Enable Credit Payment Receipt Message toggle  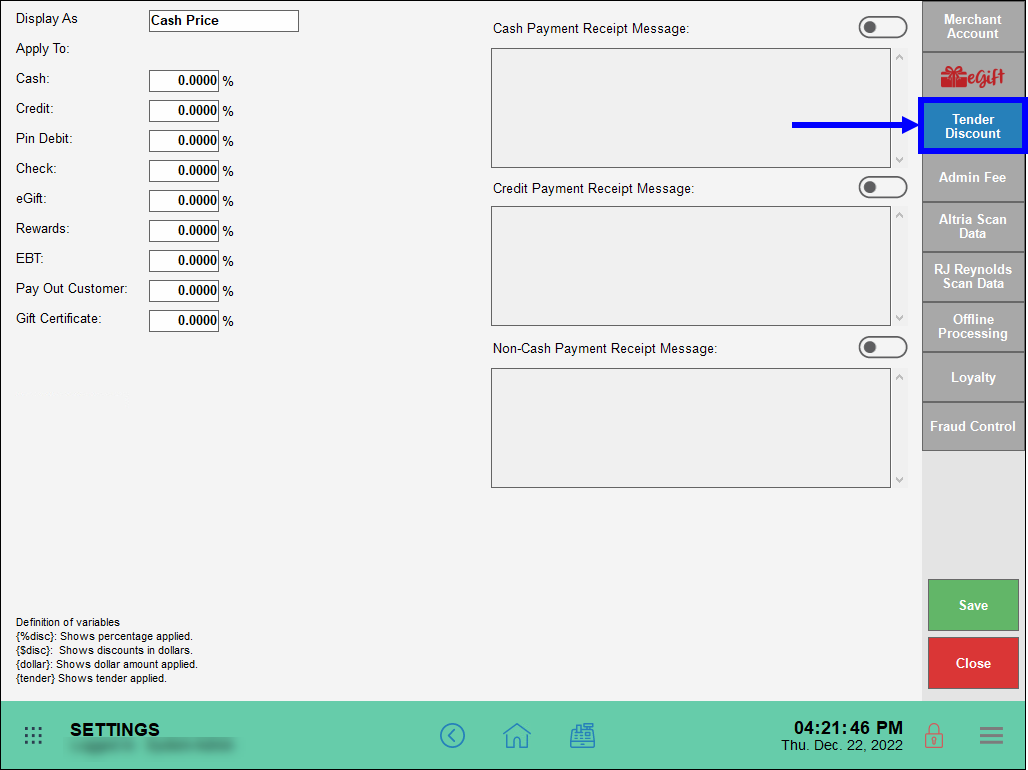882,188
